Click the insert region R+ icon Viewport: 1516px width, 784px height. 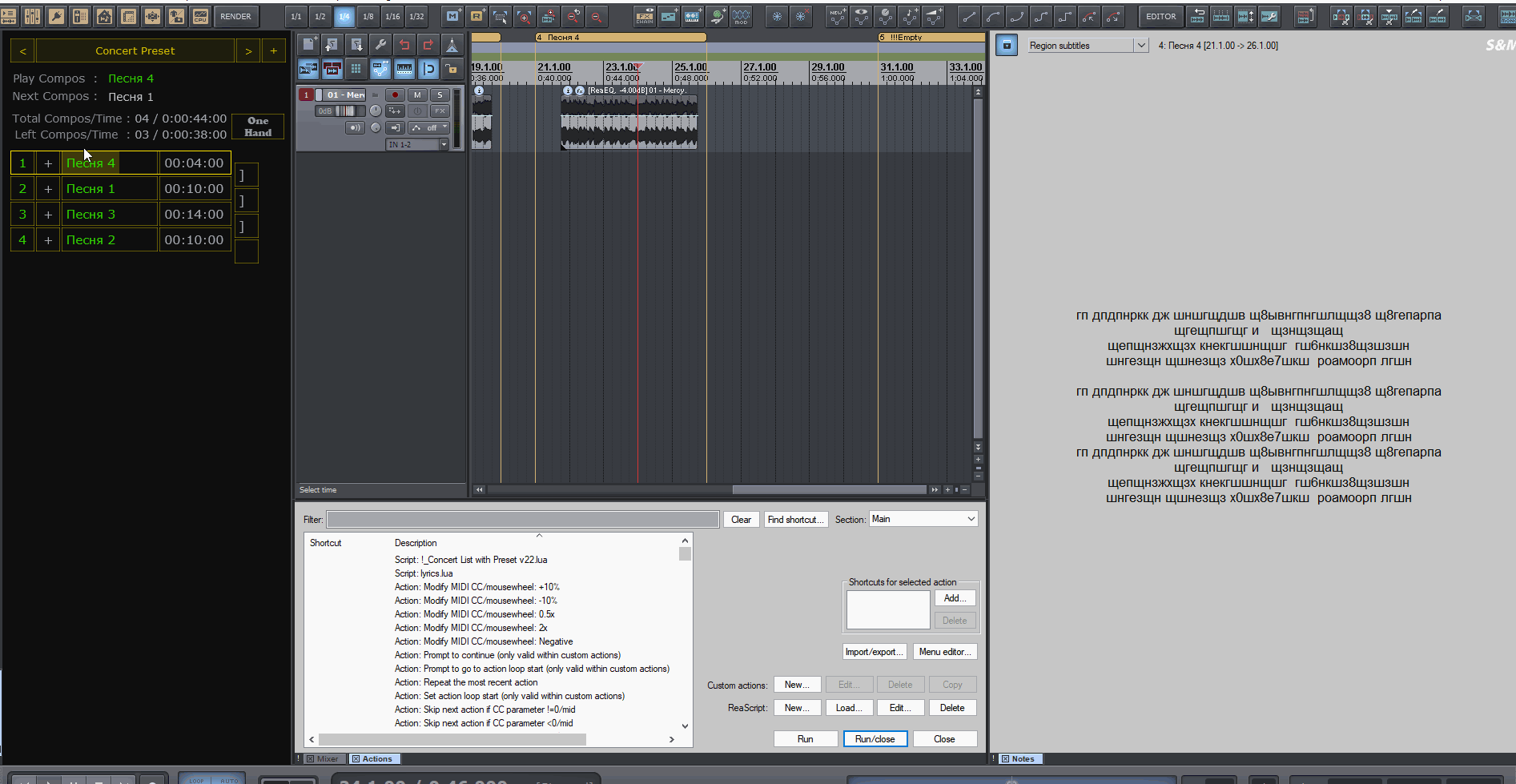tap(477, 16)
